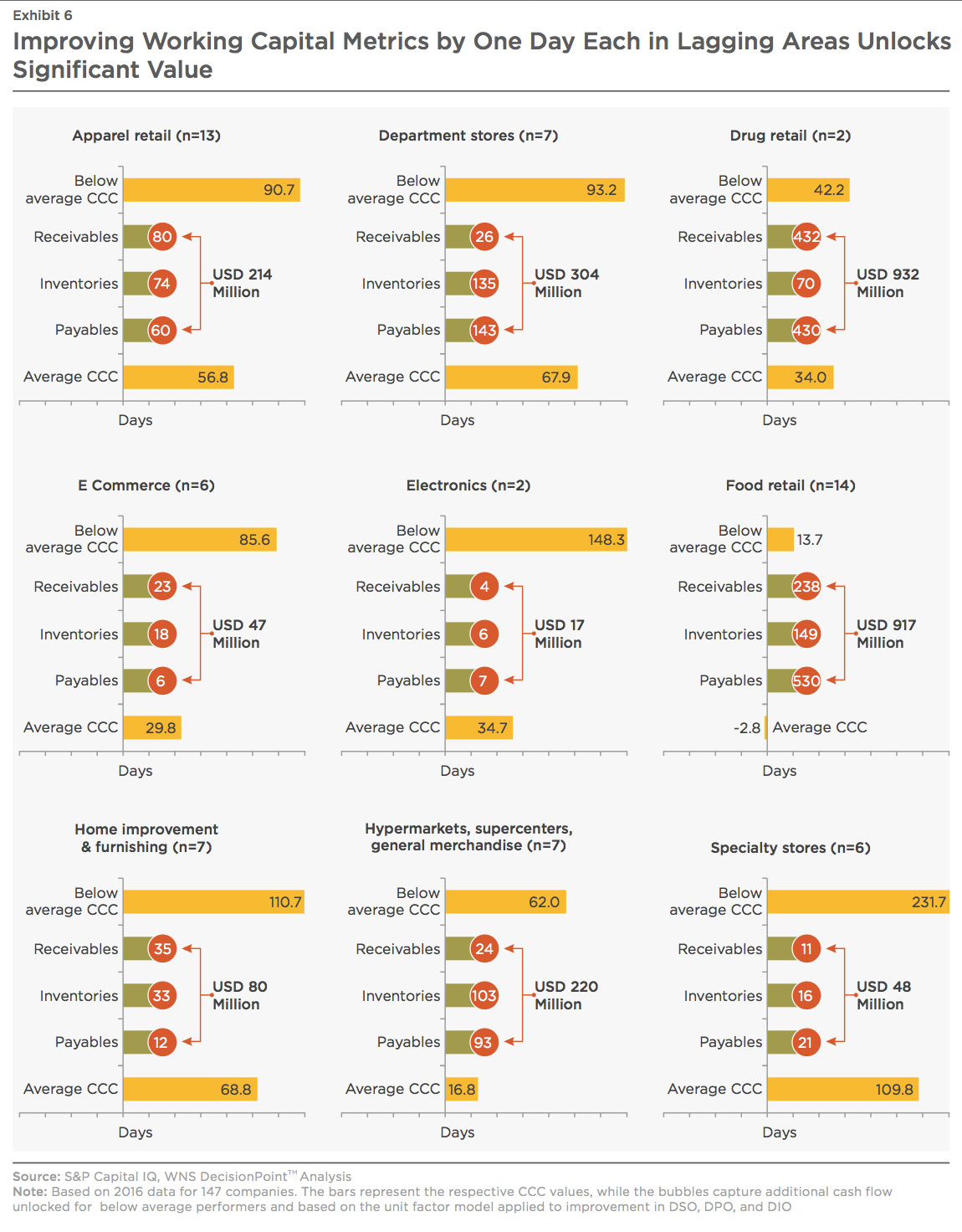962x1232 pixels.
Task: Click the Source S&P Capital IQ footnote
Action: (x=182, y=1177)
